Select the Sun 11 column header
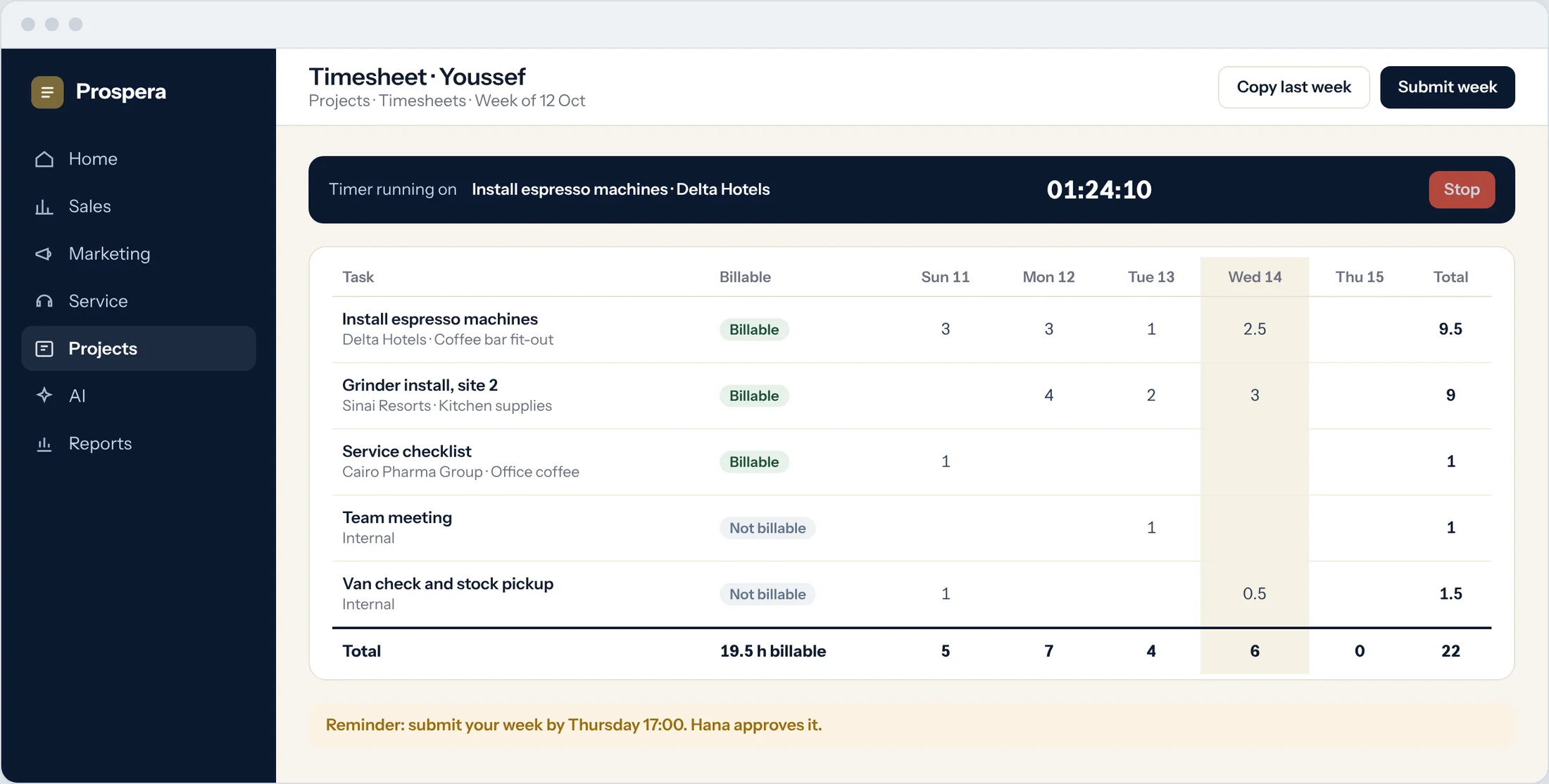This screenshot has width=1549, height=784. pos(945,277)
